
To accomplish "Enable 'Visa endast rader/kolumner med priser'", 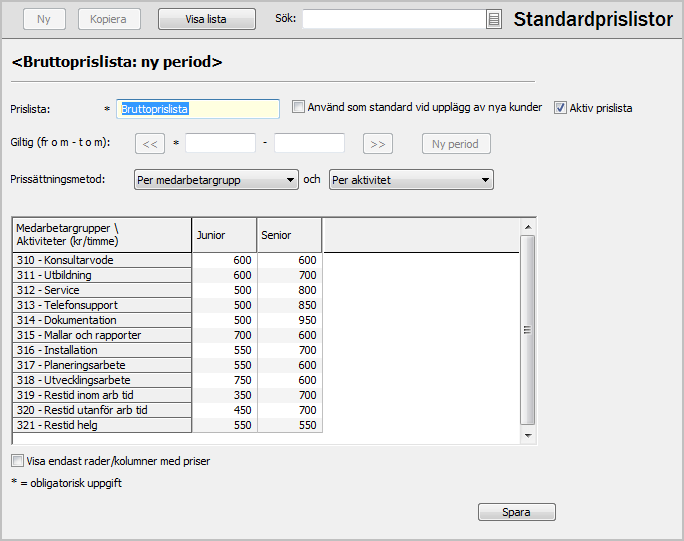I will coord(17,461).
